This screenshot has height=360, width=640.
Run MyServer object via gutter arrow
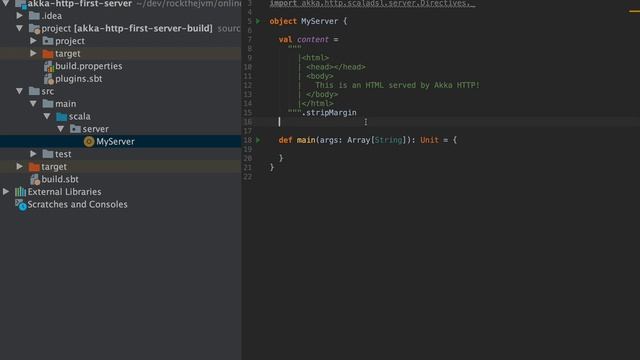click(258, 21)
